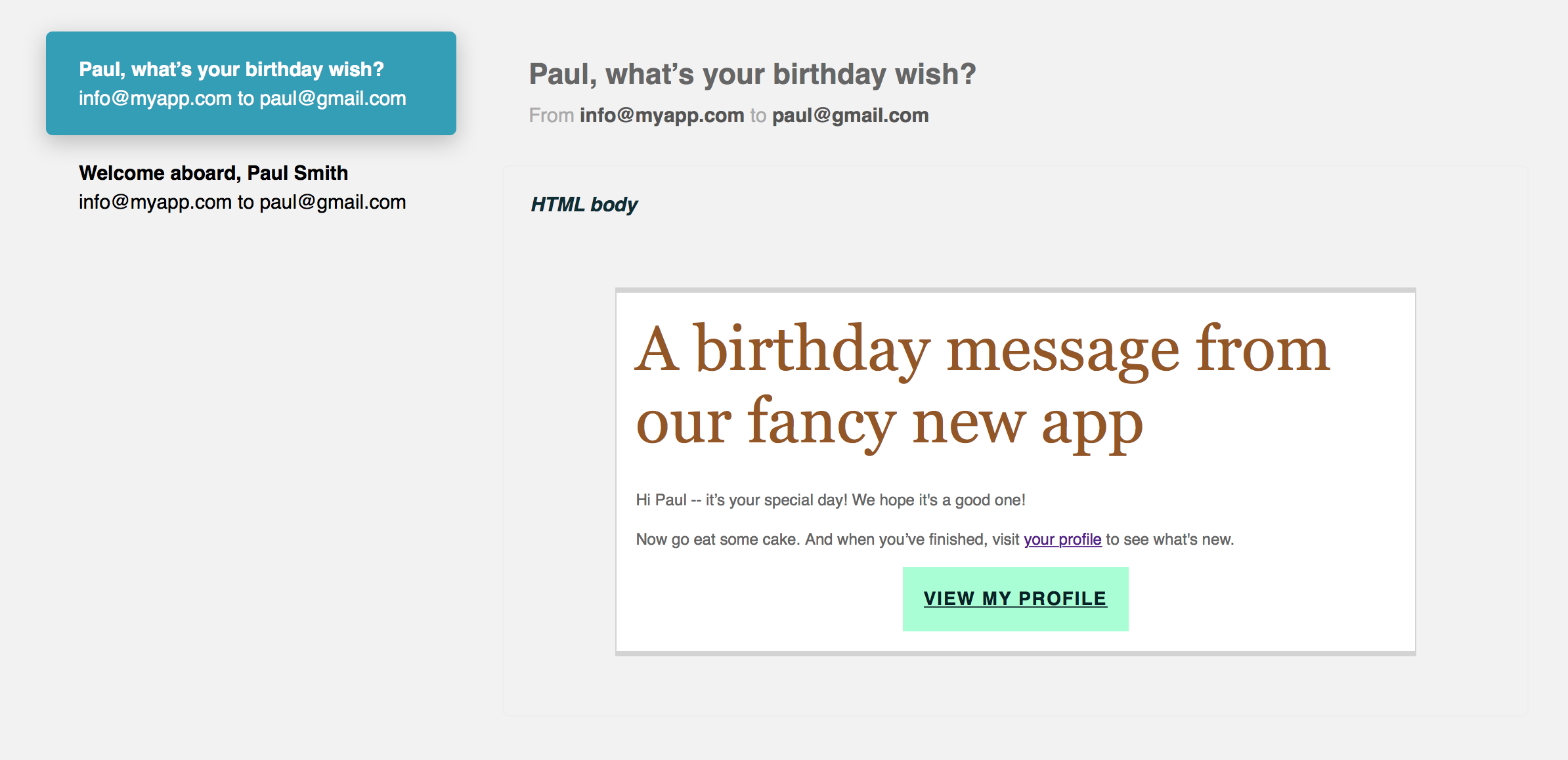Click the 'your profile' link

(1062, 539)
